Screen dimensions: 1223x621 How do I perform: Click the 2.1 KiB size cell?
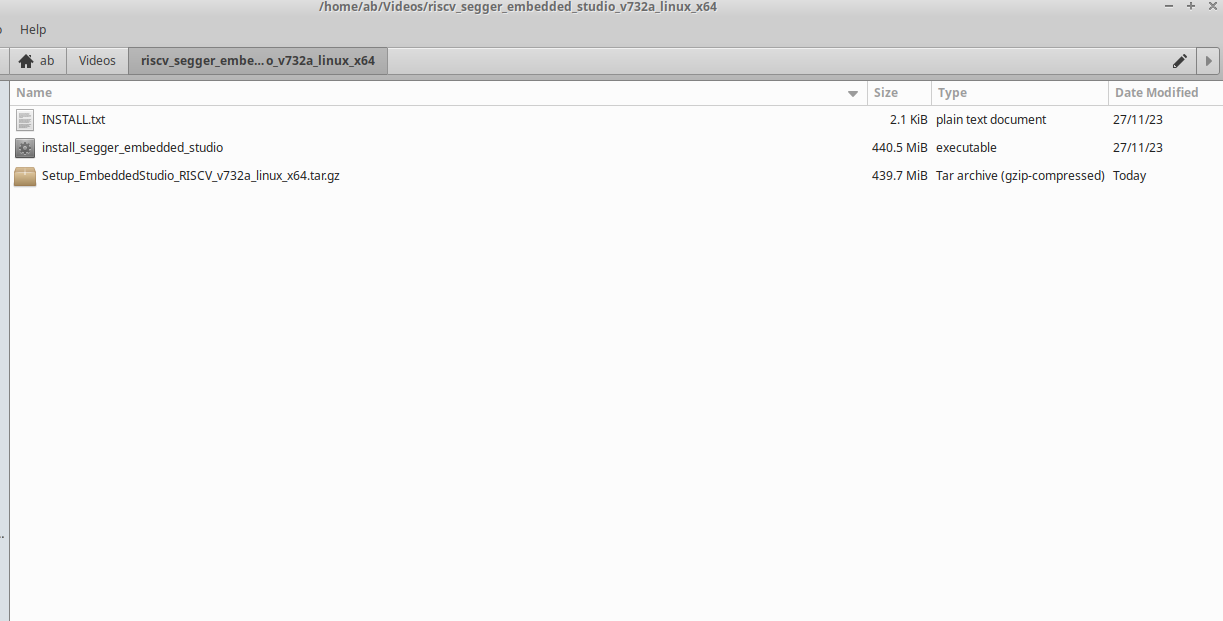tap(908, 120)
